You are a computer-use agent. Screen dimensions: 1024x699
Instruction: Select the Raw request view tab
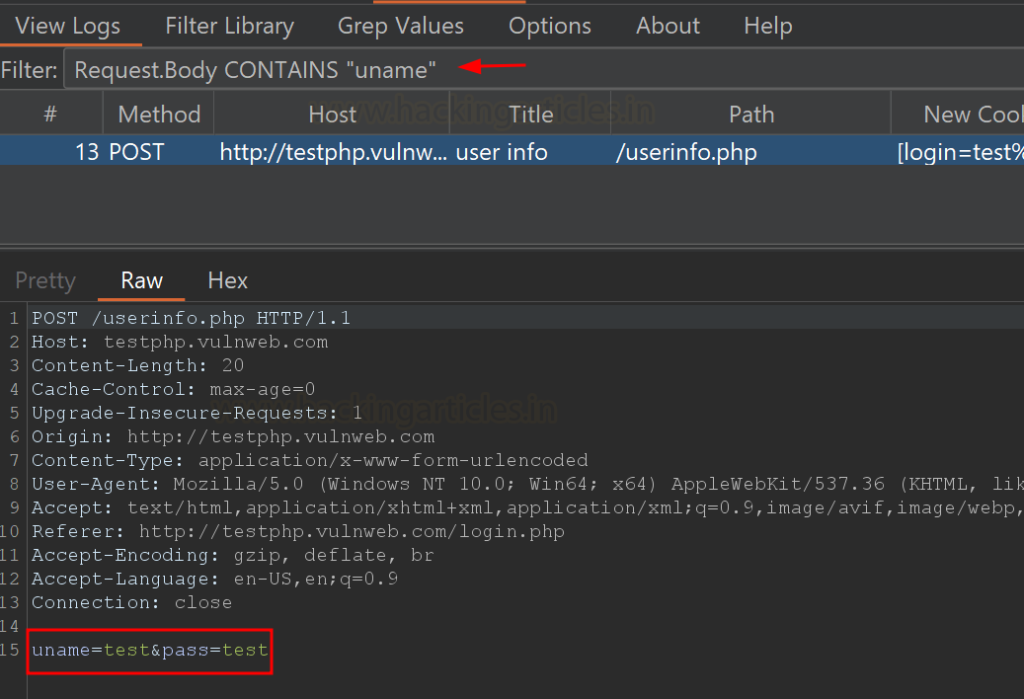click(141, 281)
